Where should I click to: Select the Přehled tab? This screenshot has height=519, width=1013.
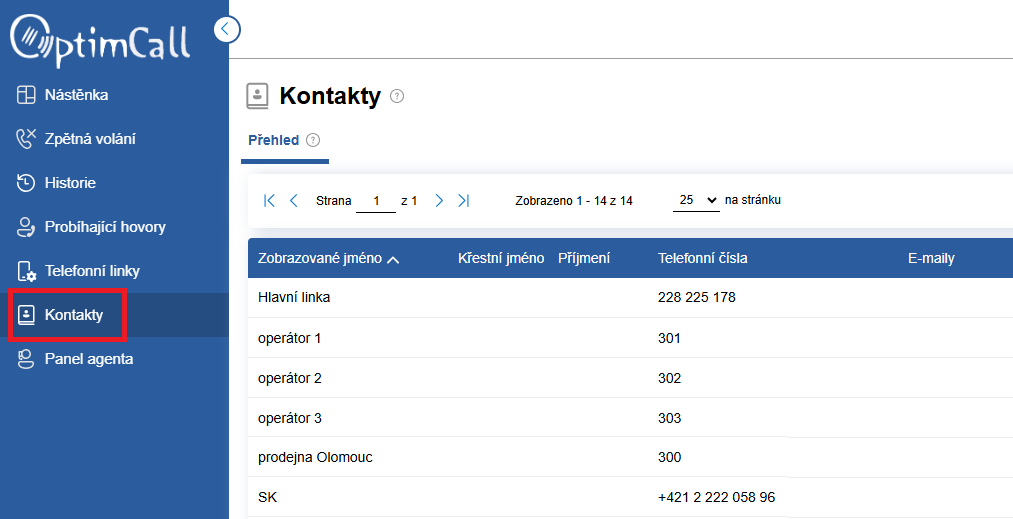point(273,140)
